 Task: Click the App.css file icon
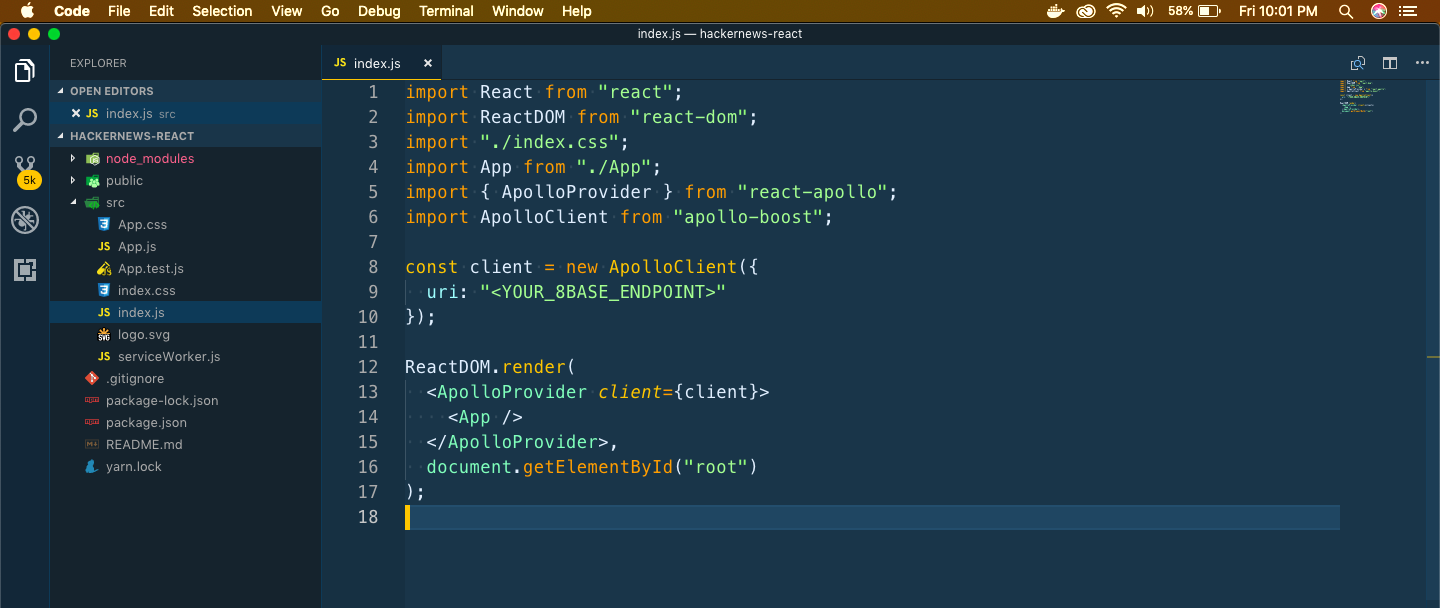tap(103, 225)
